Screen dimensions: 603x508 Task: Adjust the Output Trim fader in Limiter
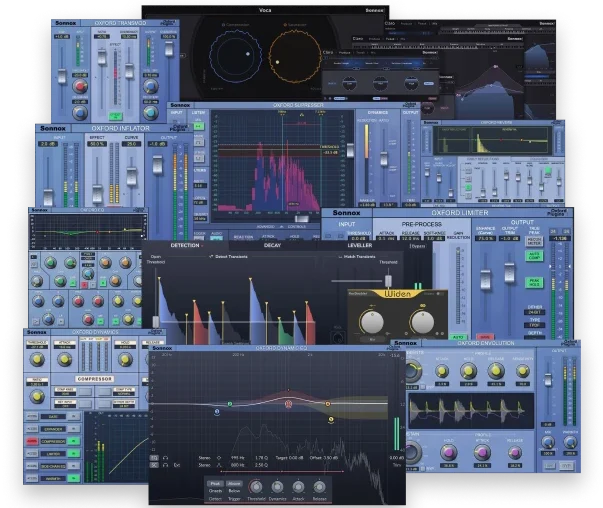tap(510, 272)
